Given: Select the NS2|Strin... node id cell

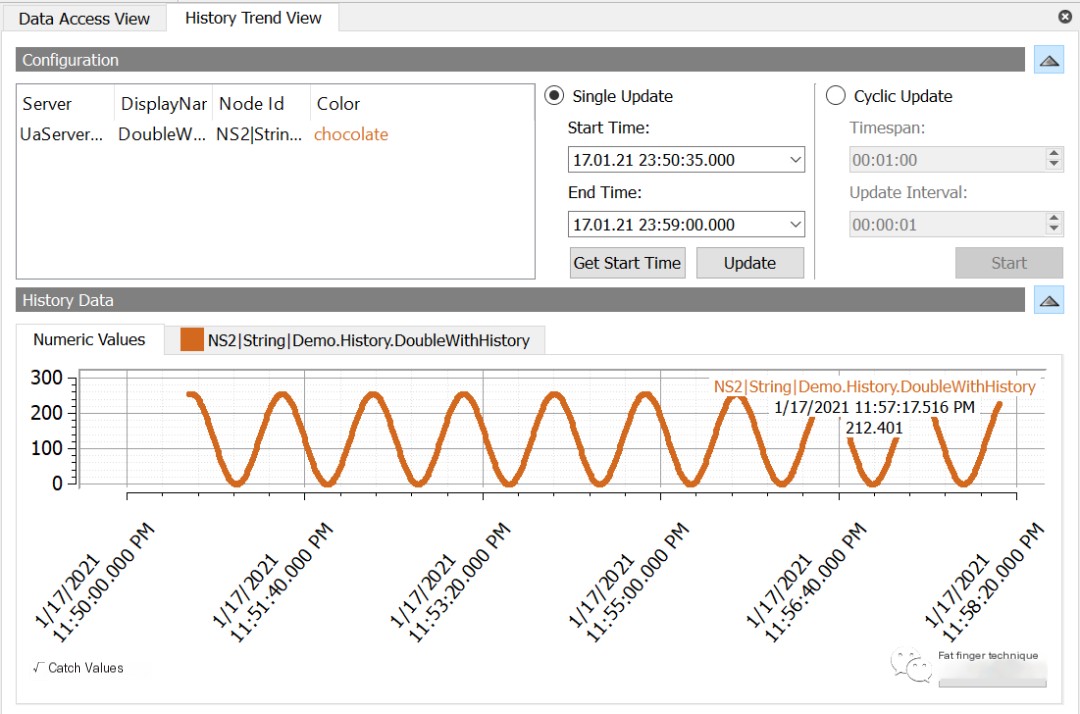Looking at the screenshot, I should (259, 134).
